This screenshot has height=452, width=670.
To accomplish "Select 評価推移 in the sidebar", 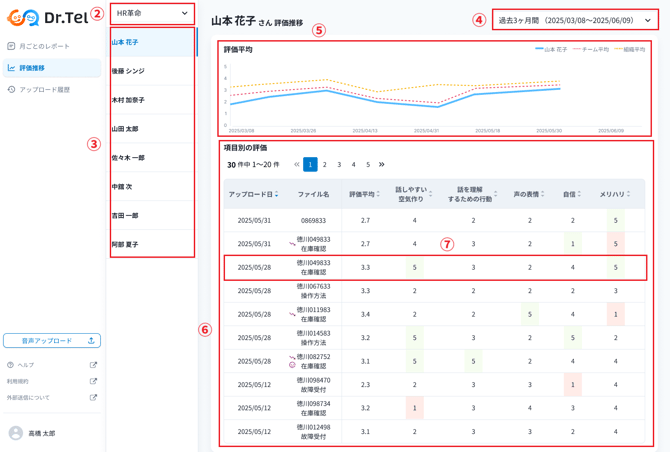I will pos(52,68).
